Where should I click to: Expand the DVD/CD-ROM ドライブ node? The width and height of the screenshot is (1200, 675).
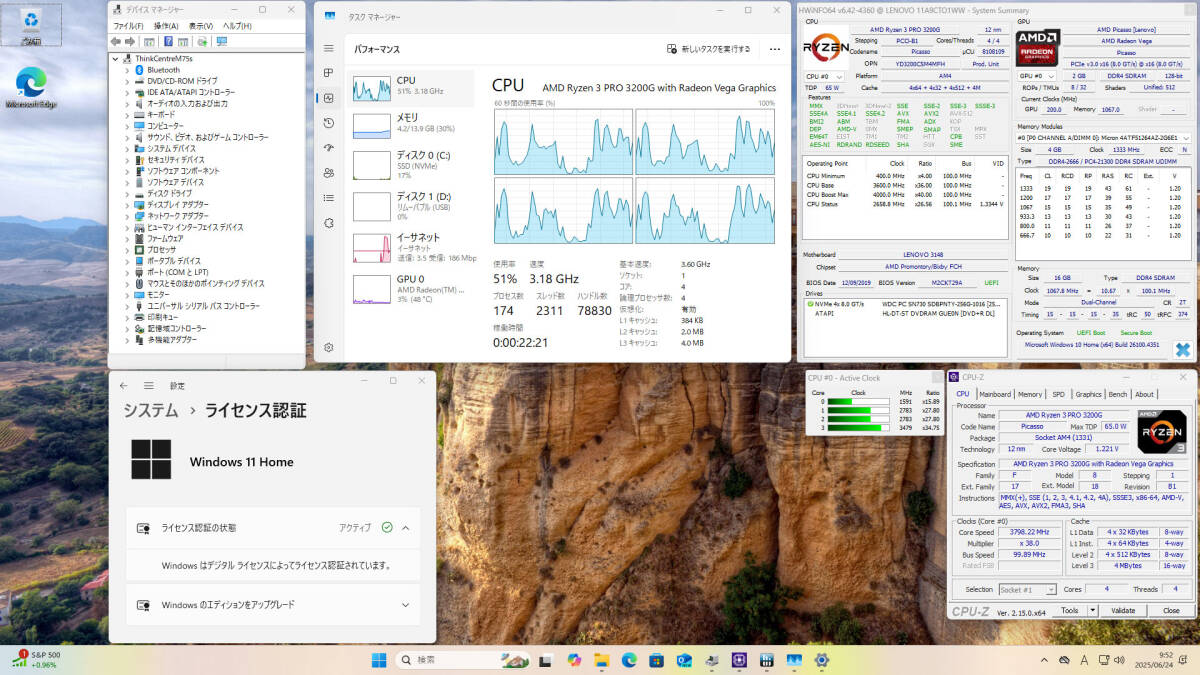(x=127, y=81)
